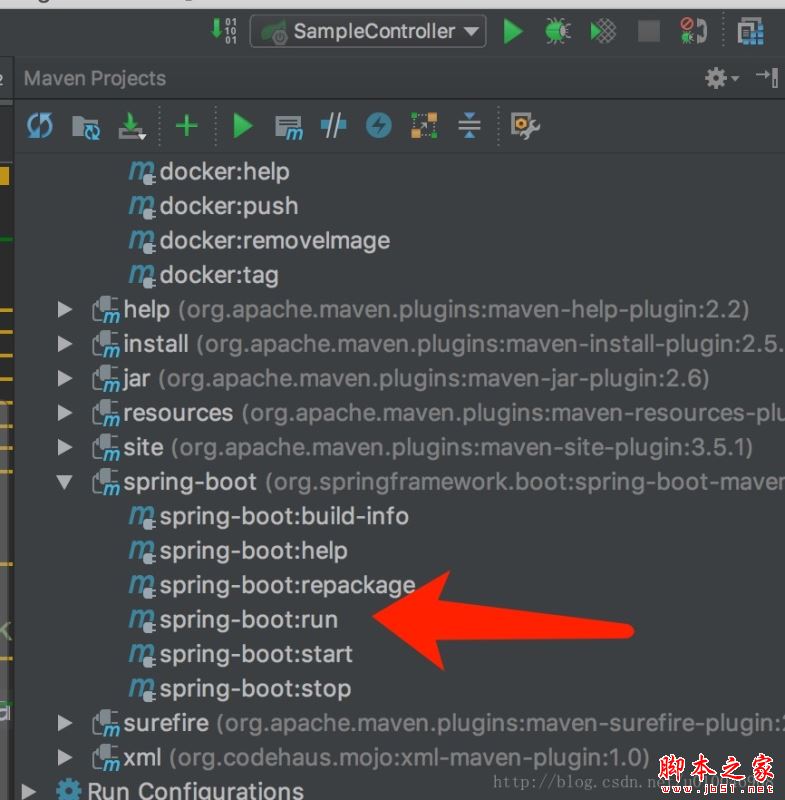Screen dimensions: 785x800
Task: Expand the xml plugin node
Action: [x=65, y=757]
